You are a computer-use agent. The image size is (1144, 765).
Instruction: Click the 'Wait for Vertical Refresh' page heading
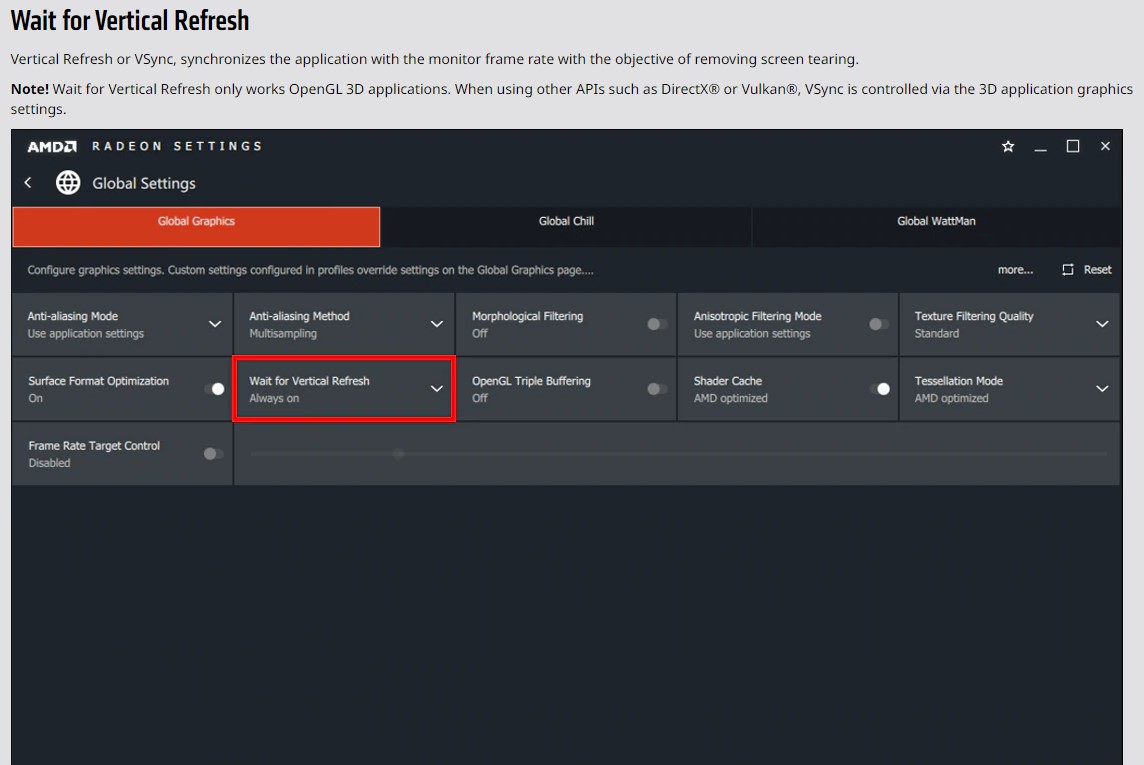[130, 20]
